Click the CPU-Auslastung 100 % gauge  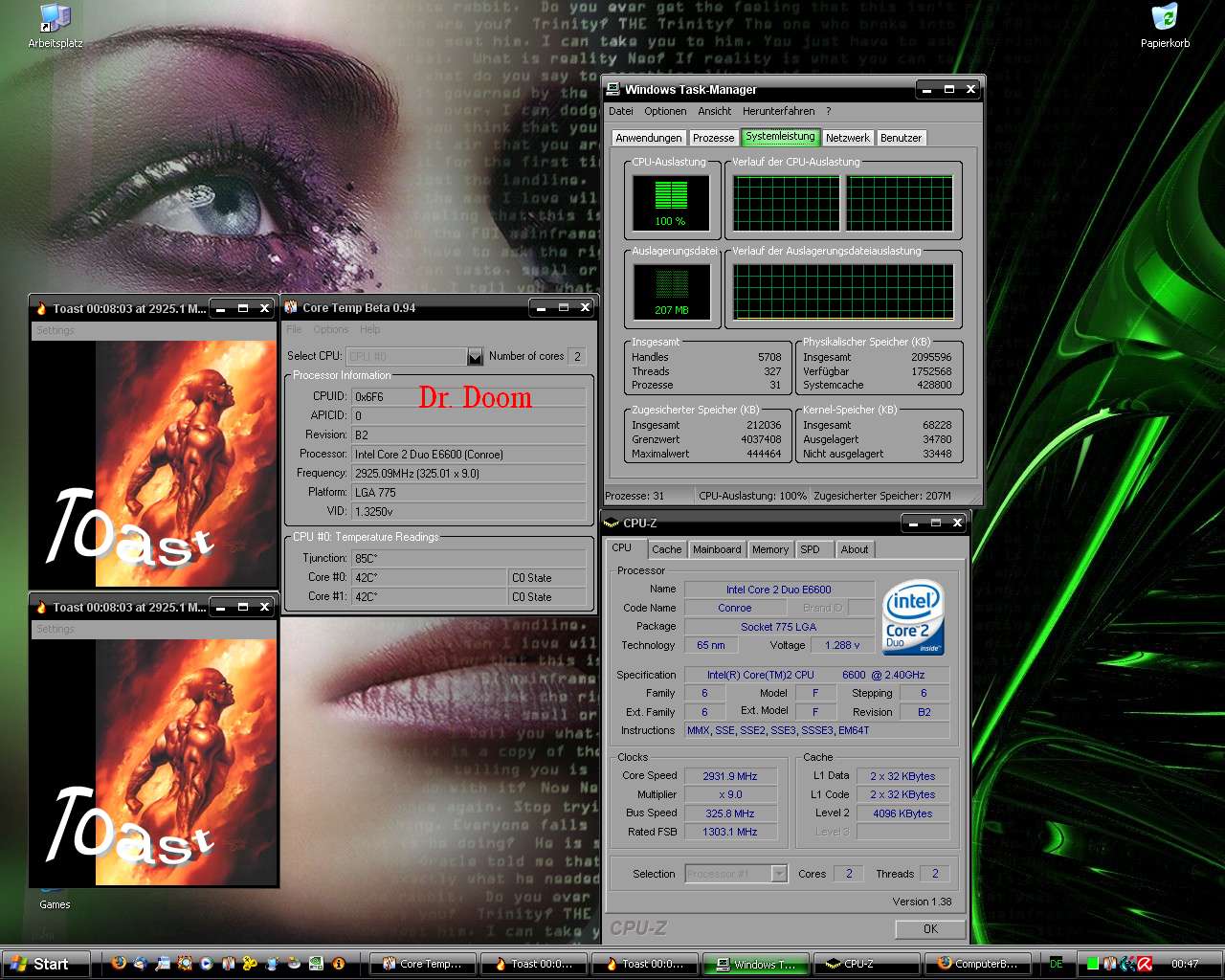671,203
